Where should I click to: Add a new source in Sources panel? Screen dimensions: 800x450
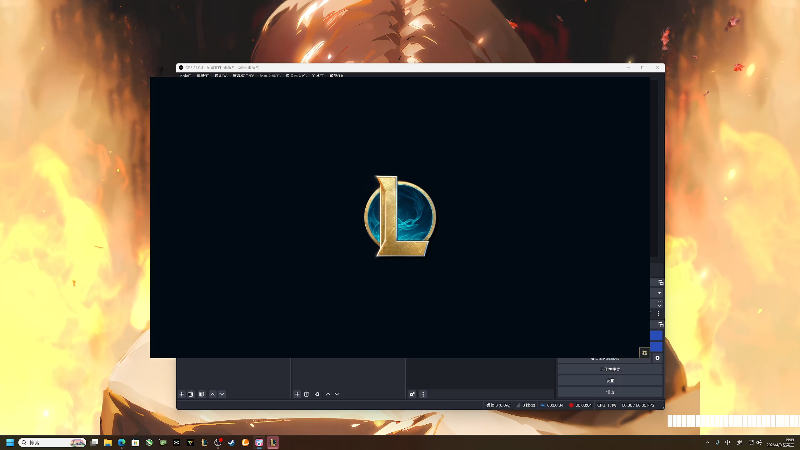coord(297,394)
